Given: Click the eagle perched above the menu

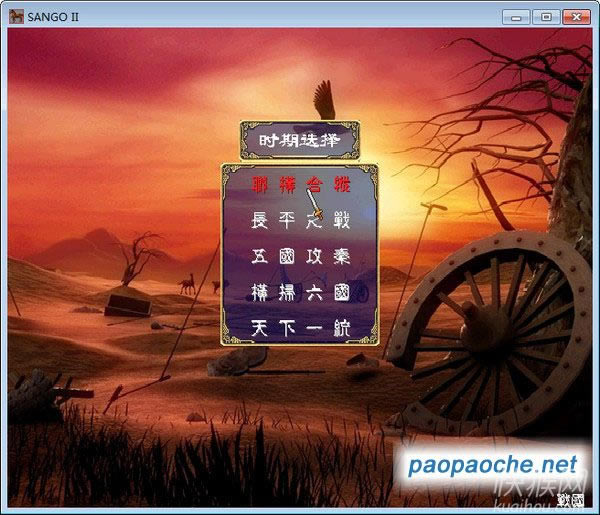Looking at the screenshot, I should point(321,100).
